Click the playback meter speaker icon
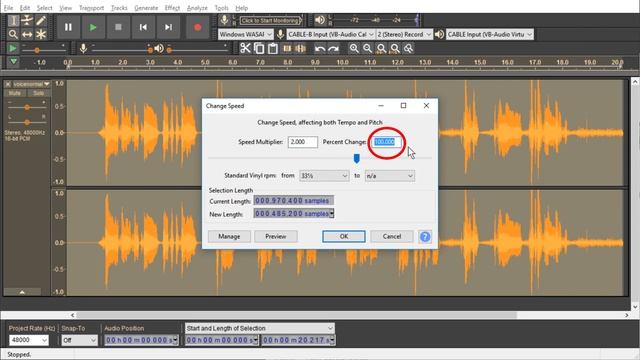 [320, 20]
